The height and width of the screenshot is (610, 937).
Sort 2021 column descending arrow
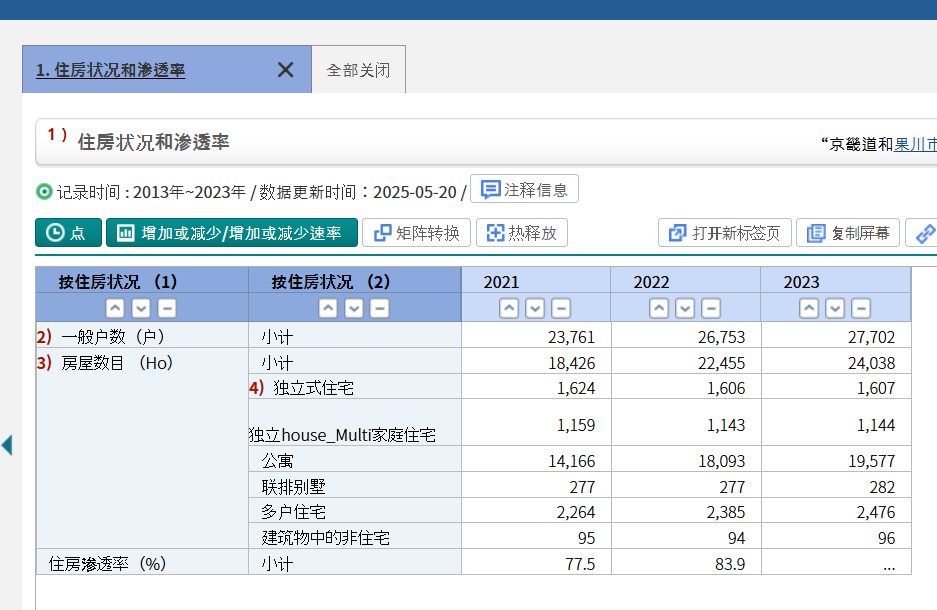point(535,308)
